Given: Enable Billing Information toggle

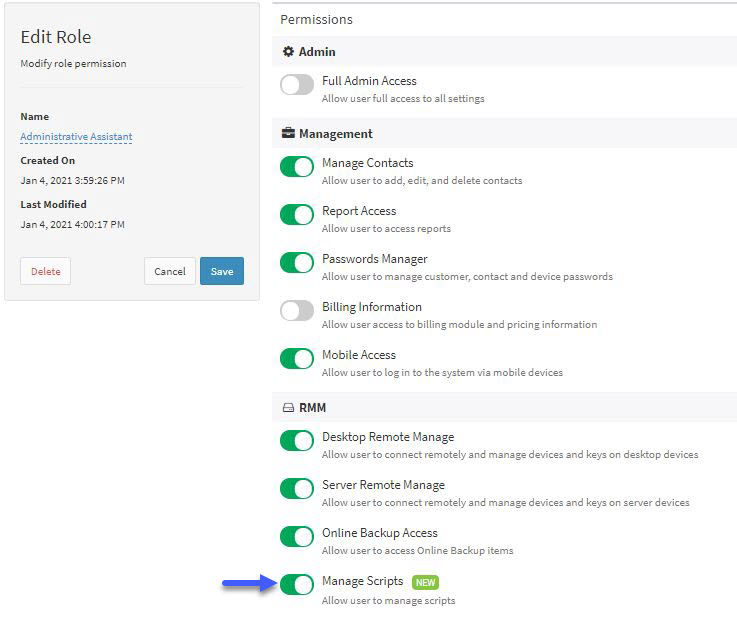Looking at the screenshot, I should tap(297, 310).
